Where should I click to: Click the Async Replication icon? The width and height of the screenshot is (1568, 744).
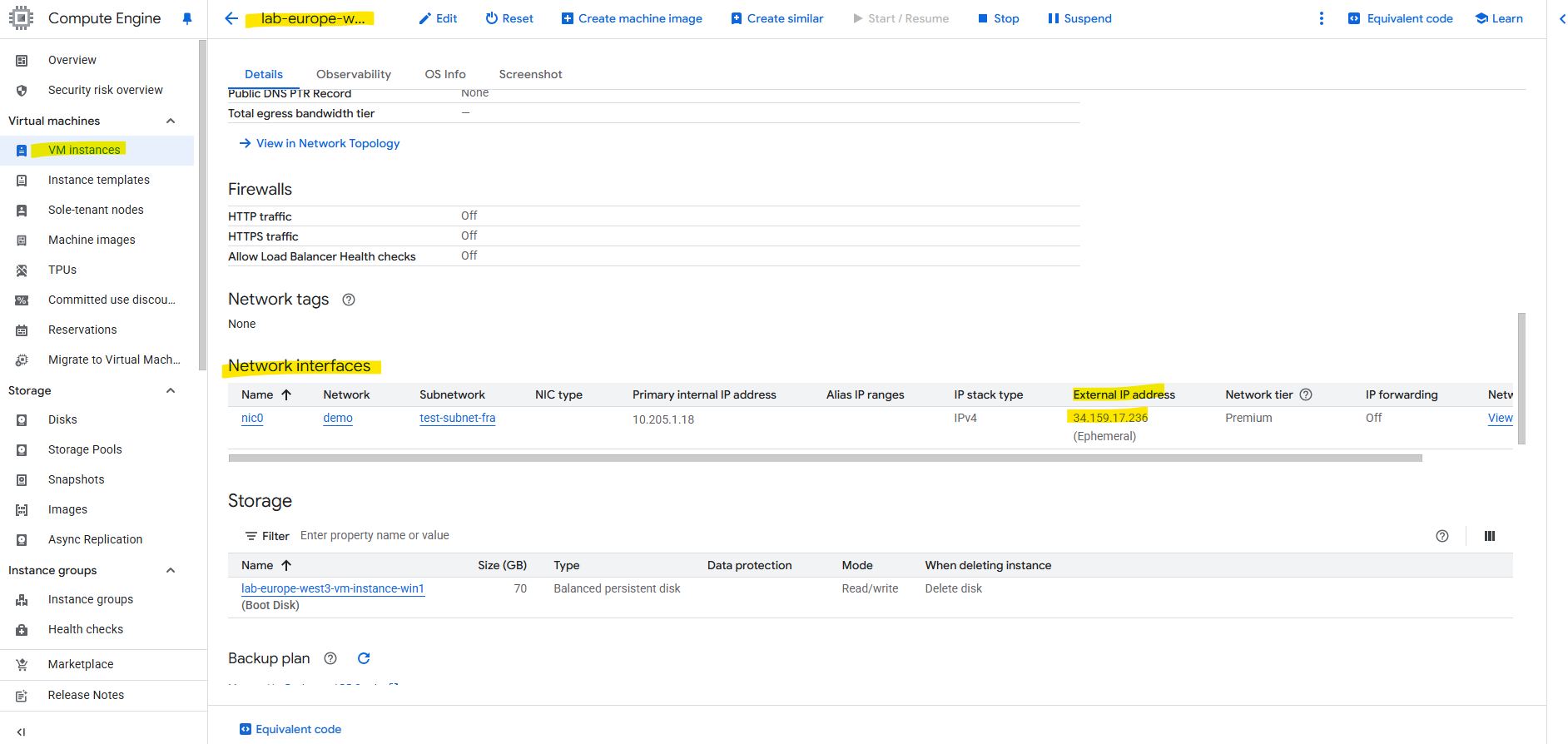click(22, 539)
